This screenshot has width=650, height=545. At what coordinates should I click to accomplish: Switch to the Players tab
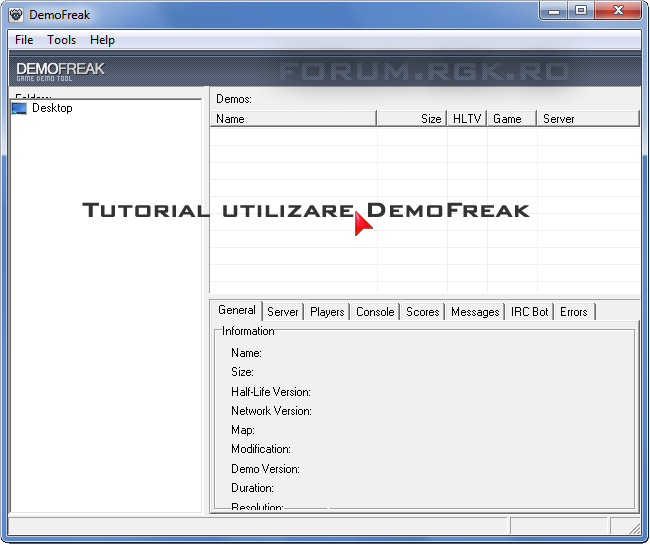coord(327,312)
